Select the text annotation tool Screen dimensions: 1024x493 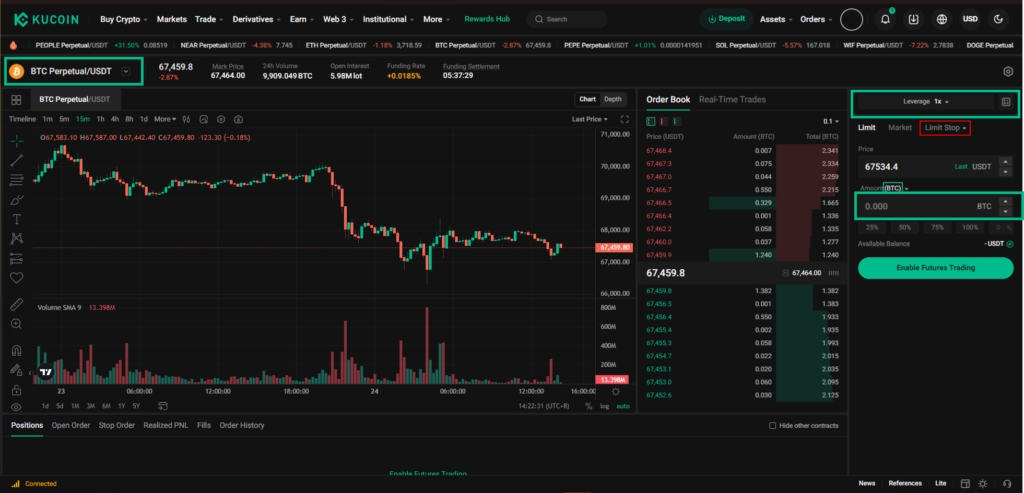(x=16, y=219)
